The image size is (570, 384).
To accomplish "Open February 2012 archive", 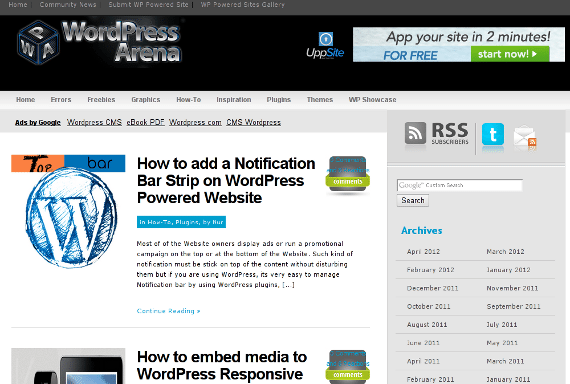I will [430, 270].
